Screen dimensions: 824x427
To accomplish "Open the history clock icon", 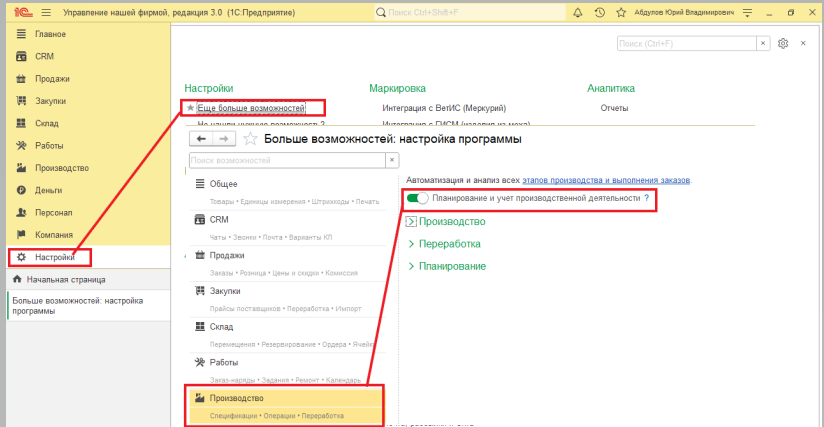I will (x=600, y=13).
